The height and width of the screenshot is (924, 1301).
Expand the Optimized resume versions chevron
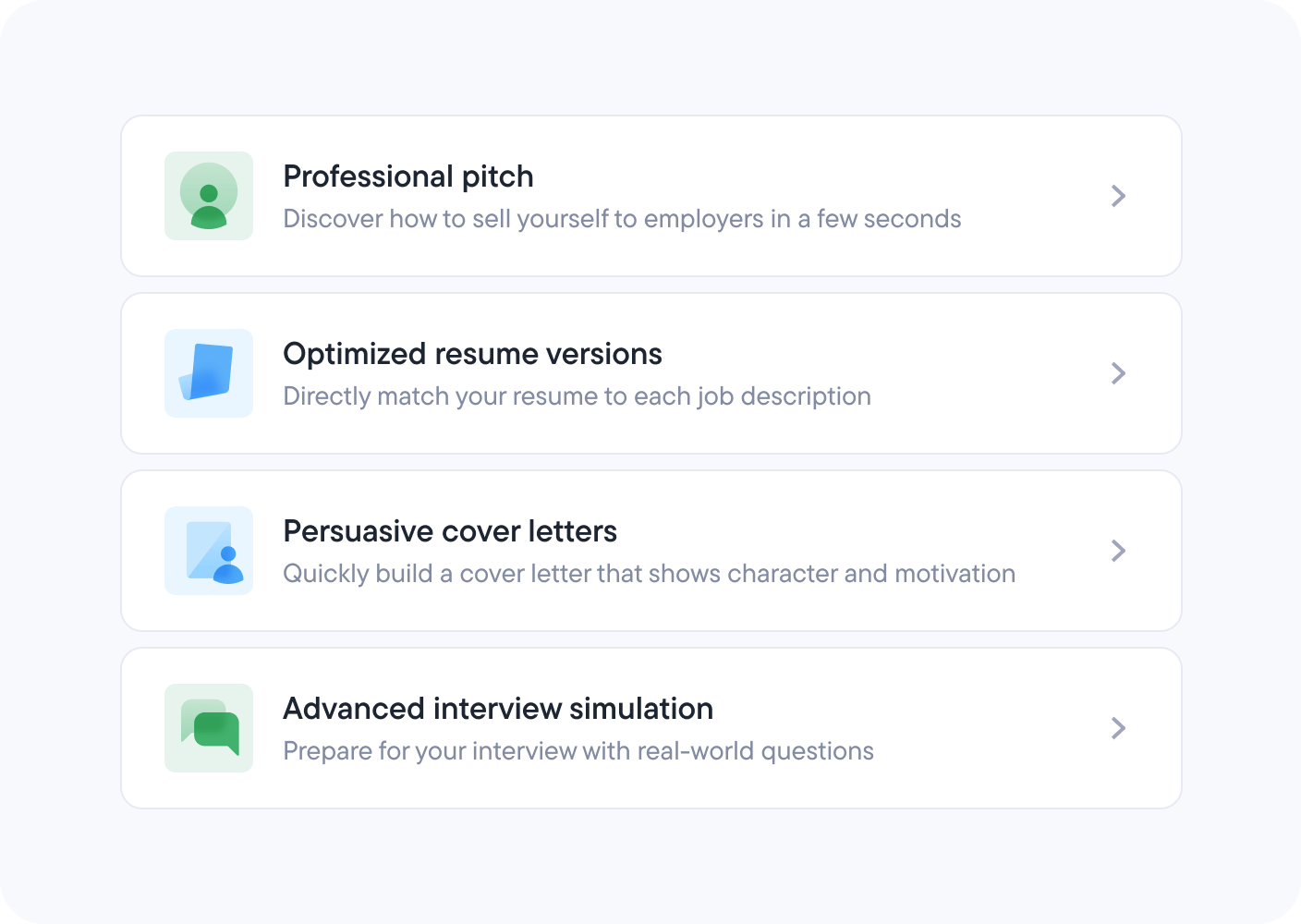pos(1118,373)
